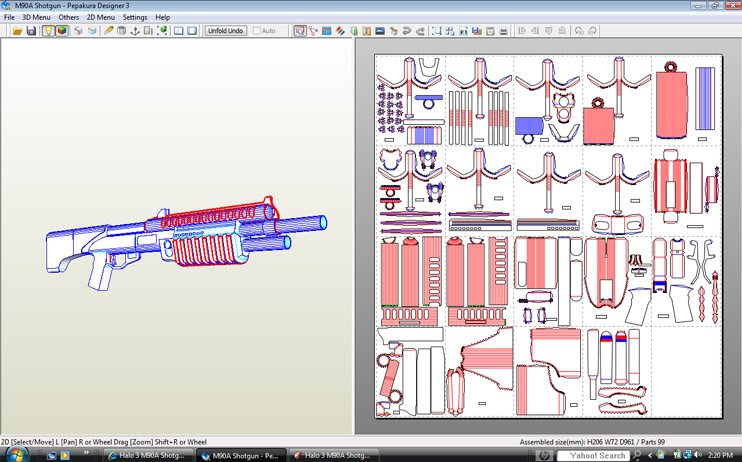Click the Unfold Undo button
The height and width of the screenshot is (462, 742).
click(226, 31)
